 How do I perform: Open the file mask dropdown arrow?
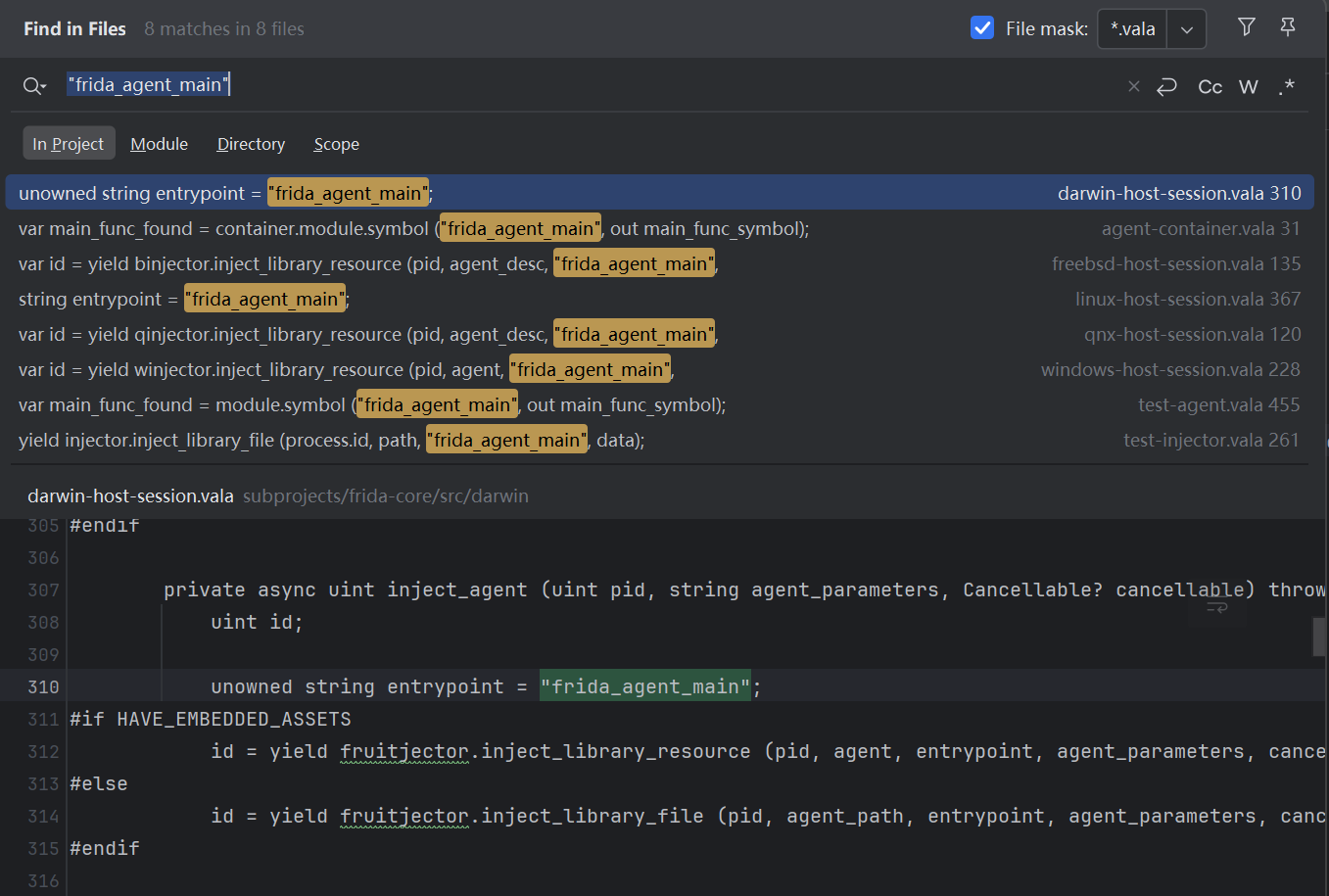tap(1186, 29)
